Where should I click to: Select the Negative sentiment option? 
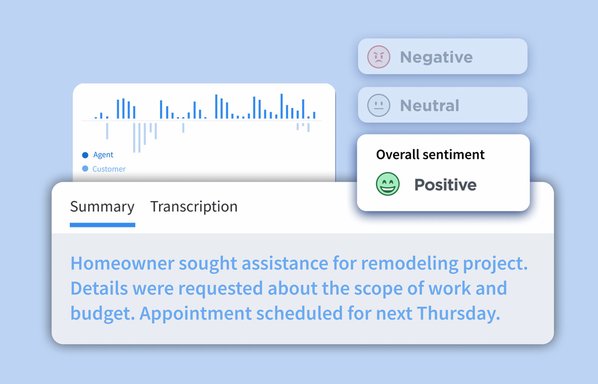pyautogui.click(x=442, y=56)
